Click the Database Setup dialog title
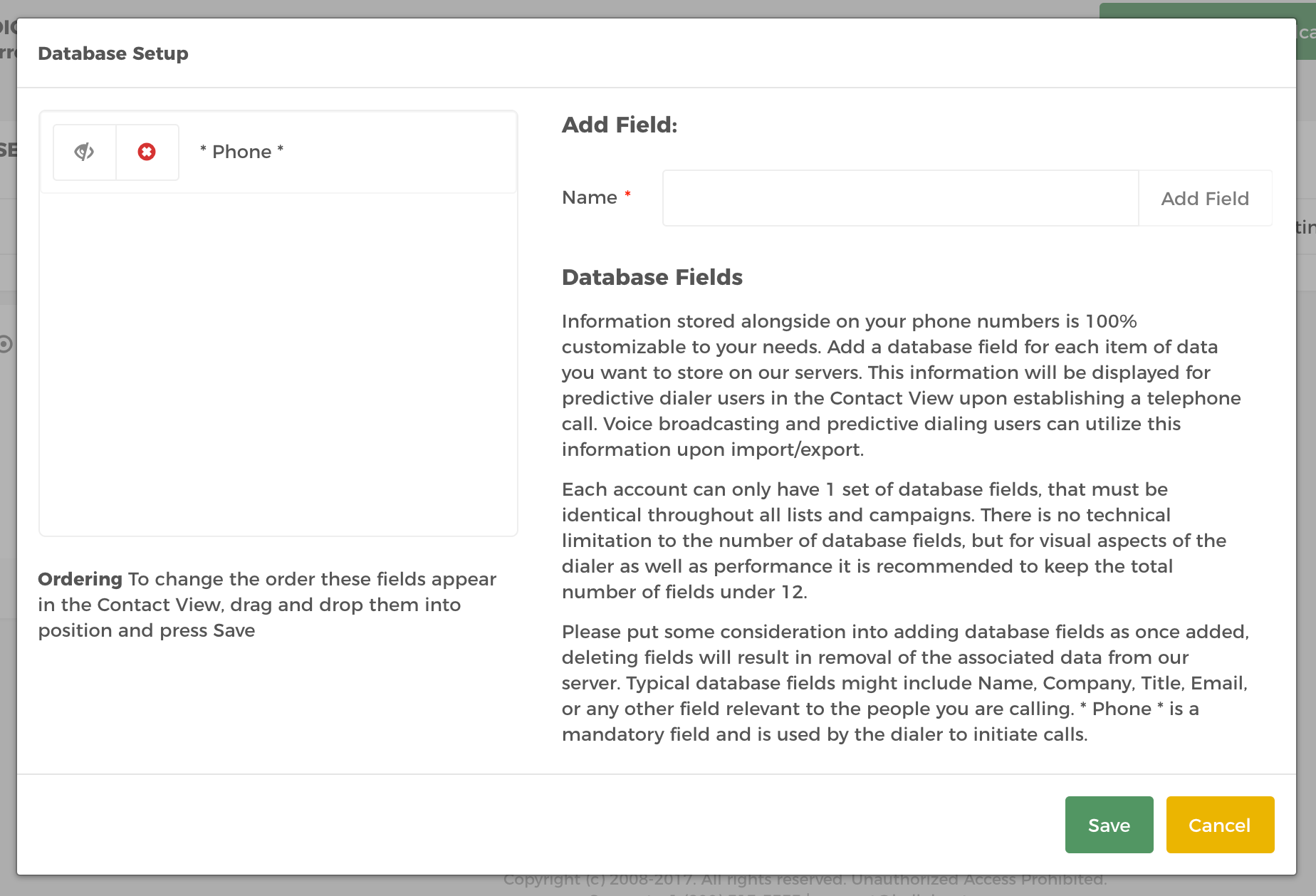The image size is (1316, 896). pyautogui.click(x=113, y=53)
